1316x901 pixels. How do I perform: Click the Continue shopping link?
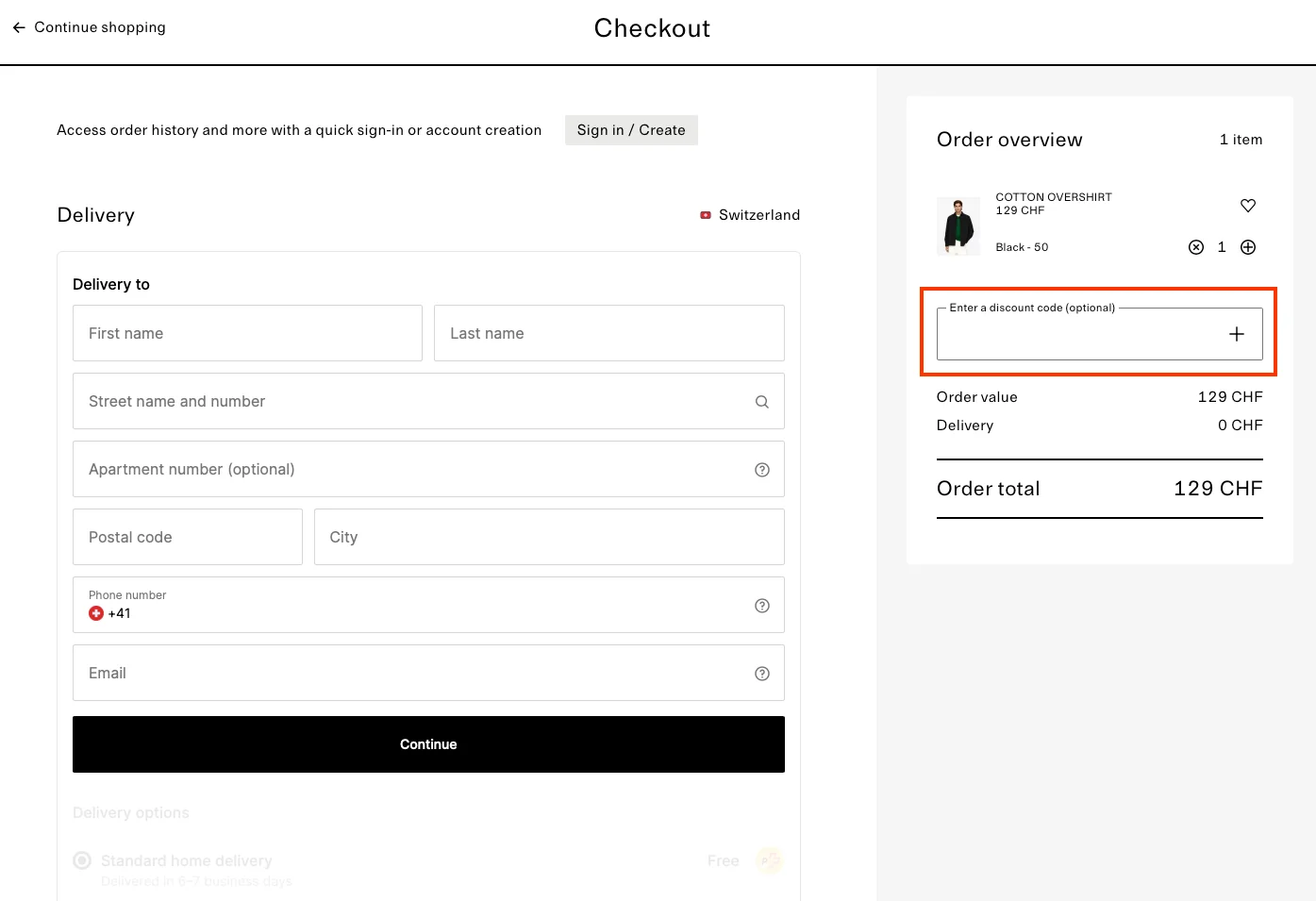98,26
